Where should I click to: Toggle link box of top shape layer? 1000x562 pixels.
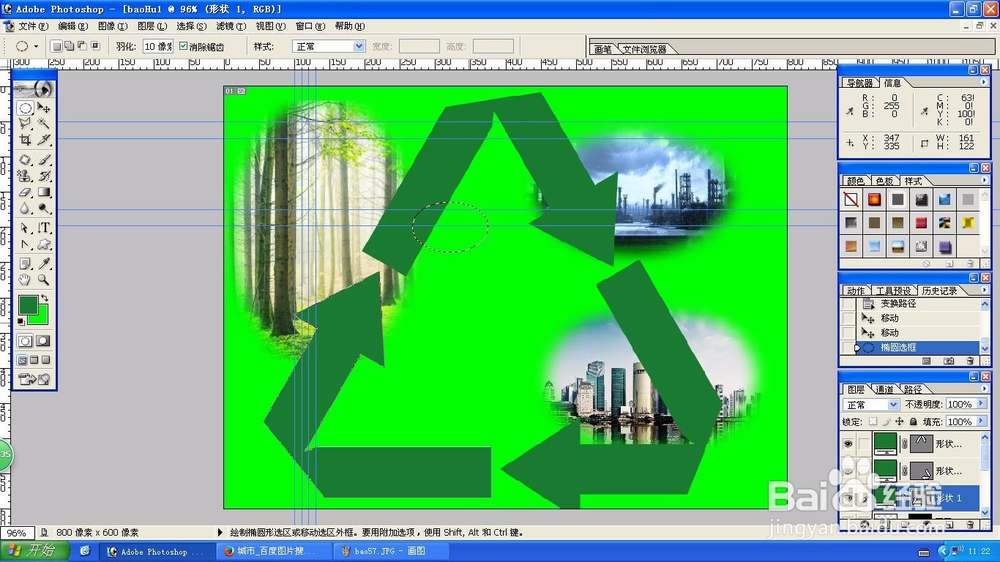click(x=864, y=443)
